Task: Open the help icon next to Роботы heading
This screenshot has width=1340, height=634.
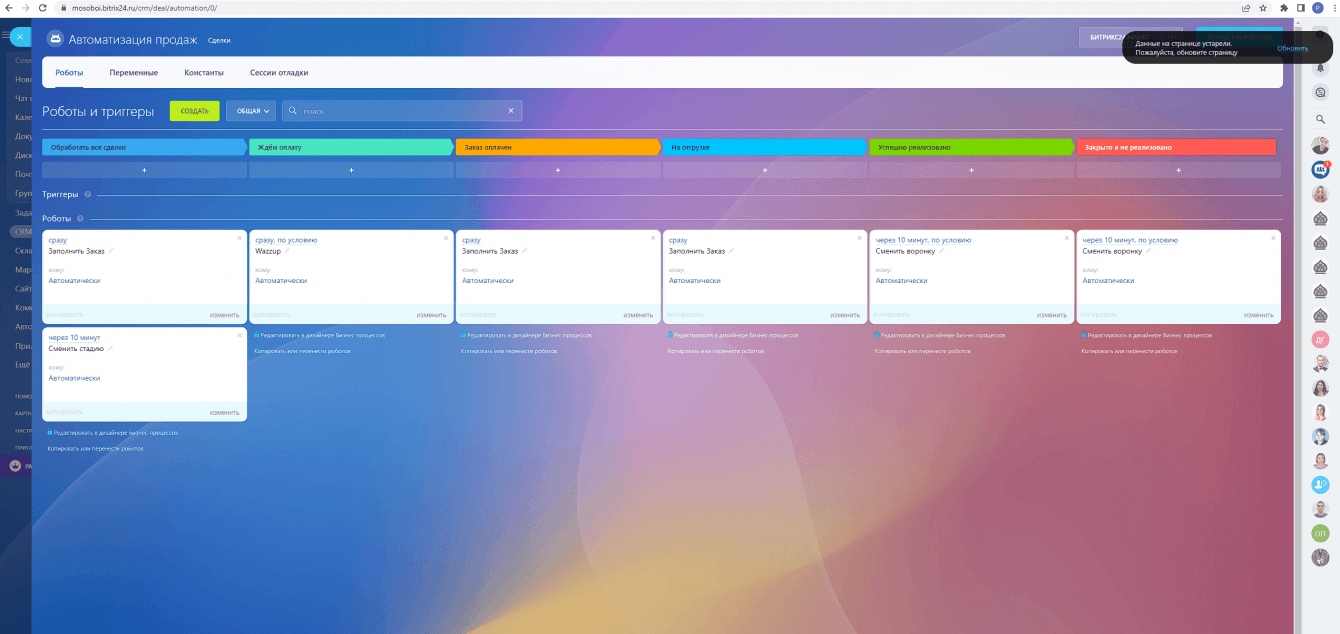Action: click(x=80, y=218)
